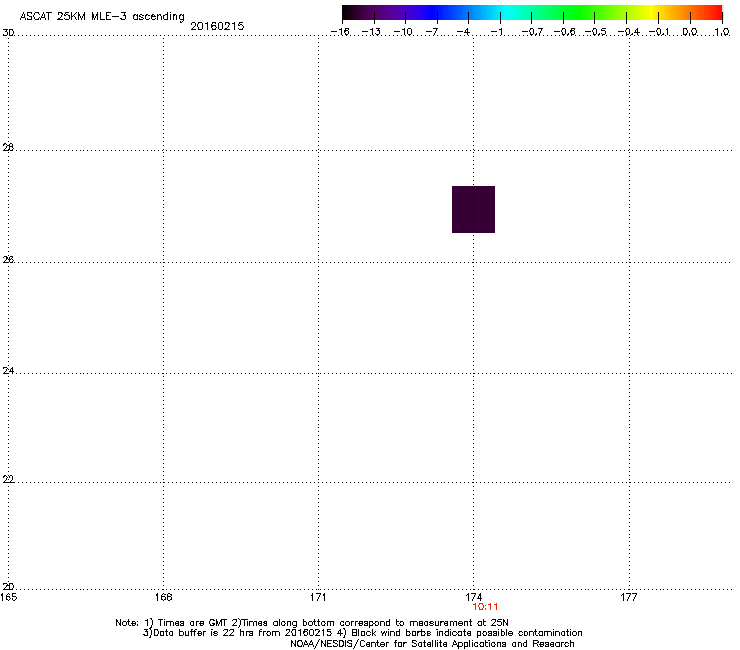Click the 0.0 color bar label

point(690,32)
